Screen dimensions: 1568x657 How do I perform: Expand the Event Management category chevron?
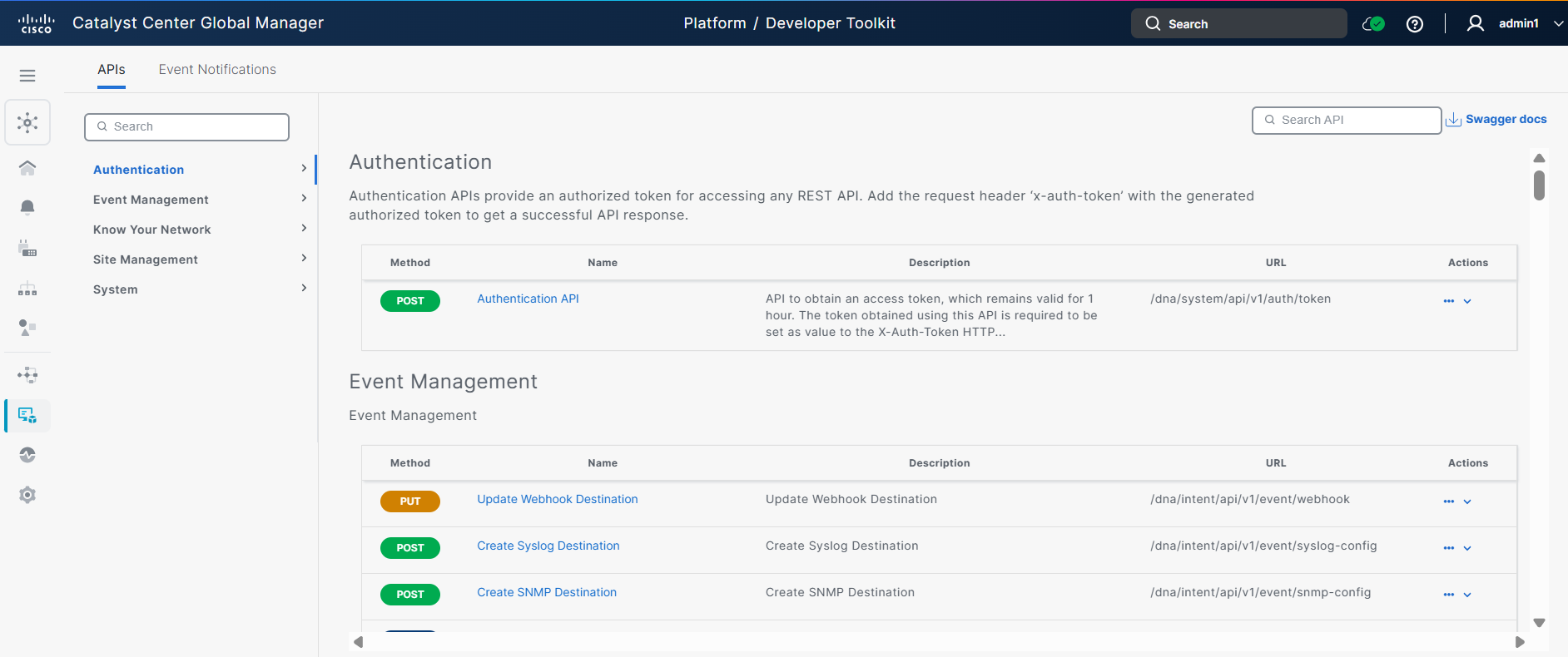[x=304, y=198]
